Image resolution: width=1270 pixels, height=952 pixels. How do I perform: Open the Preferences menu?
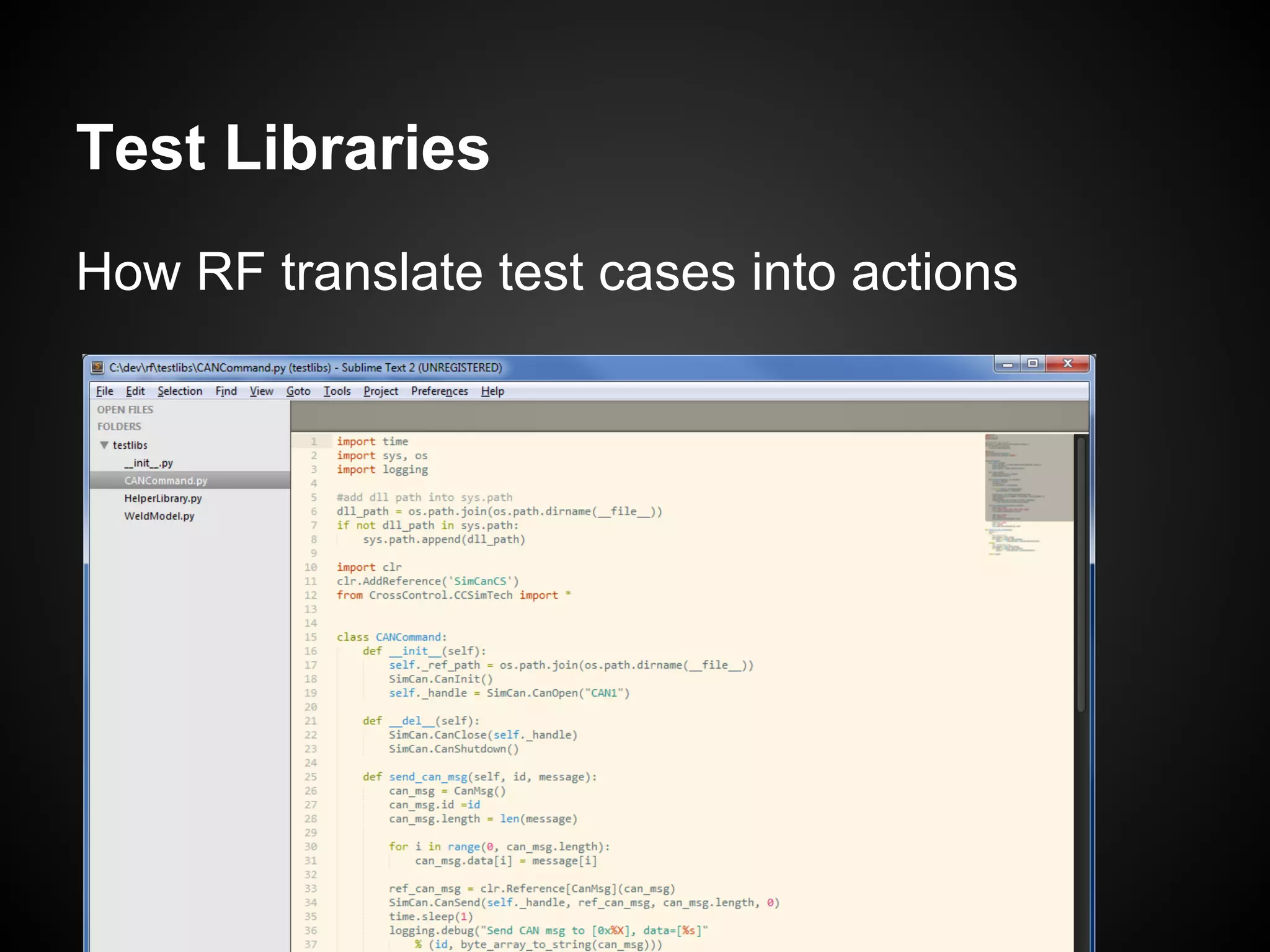[x=439, y=391]
